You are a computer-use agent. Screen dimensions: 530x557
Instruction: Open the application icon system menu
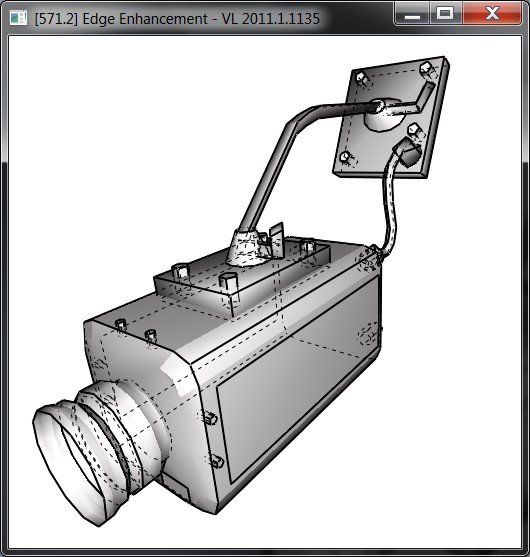(x=18, y=18)
